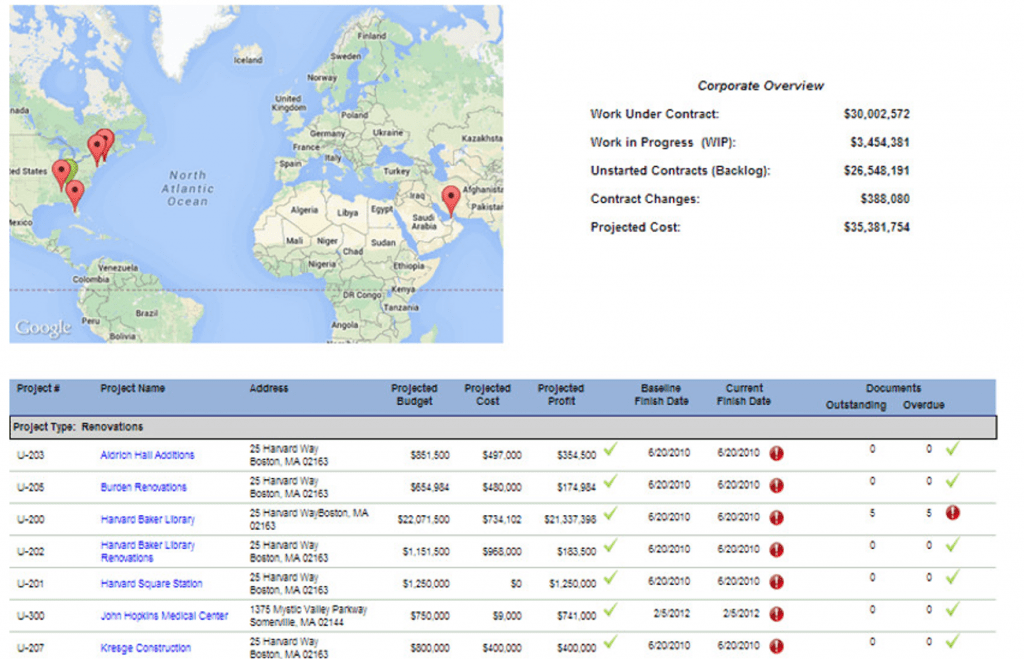Click the North Atlantic Ocean map label

(188, 188)
